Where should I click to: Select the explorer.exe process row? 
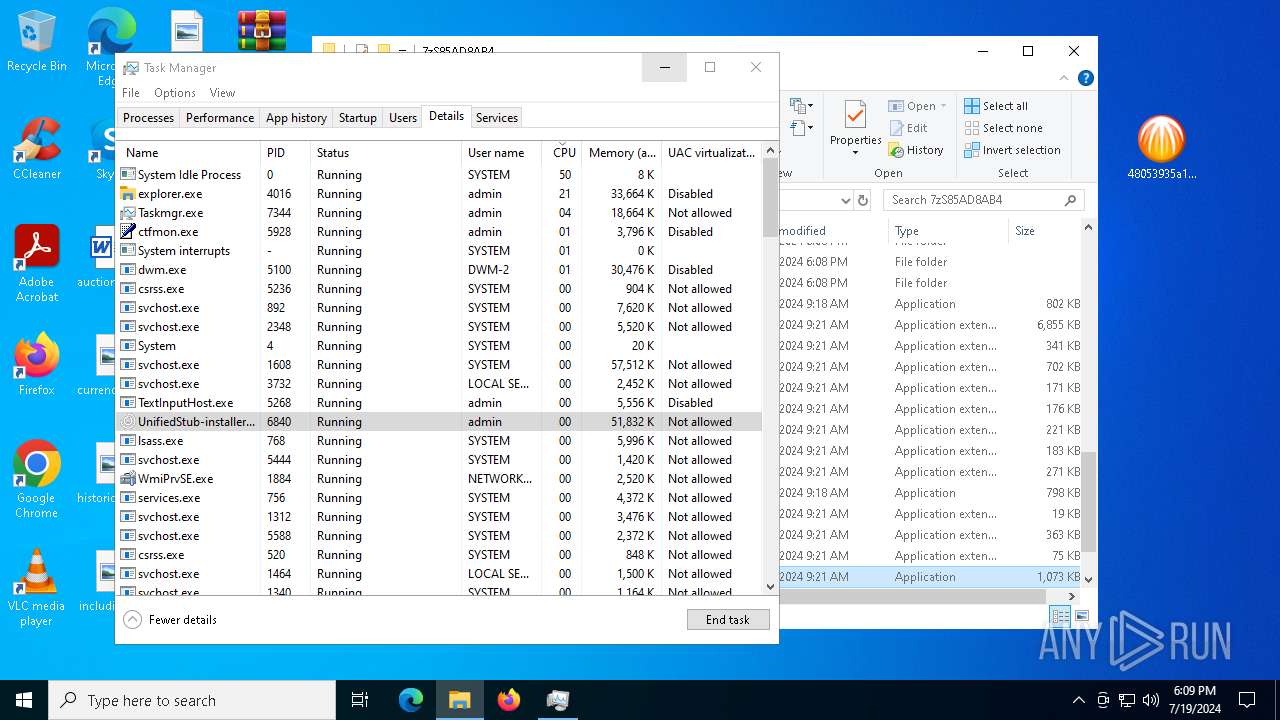439,194
